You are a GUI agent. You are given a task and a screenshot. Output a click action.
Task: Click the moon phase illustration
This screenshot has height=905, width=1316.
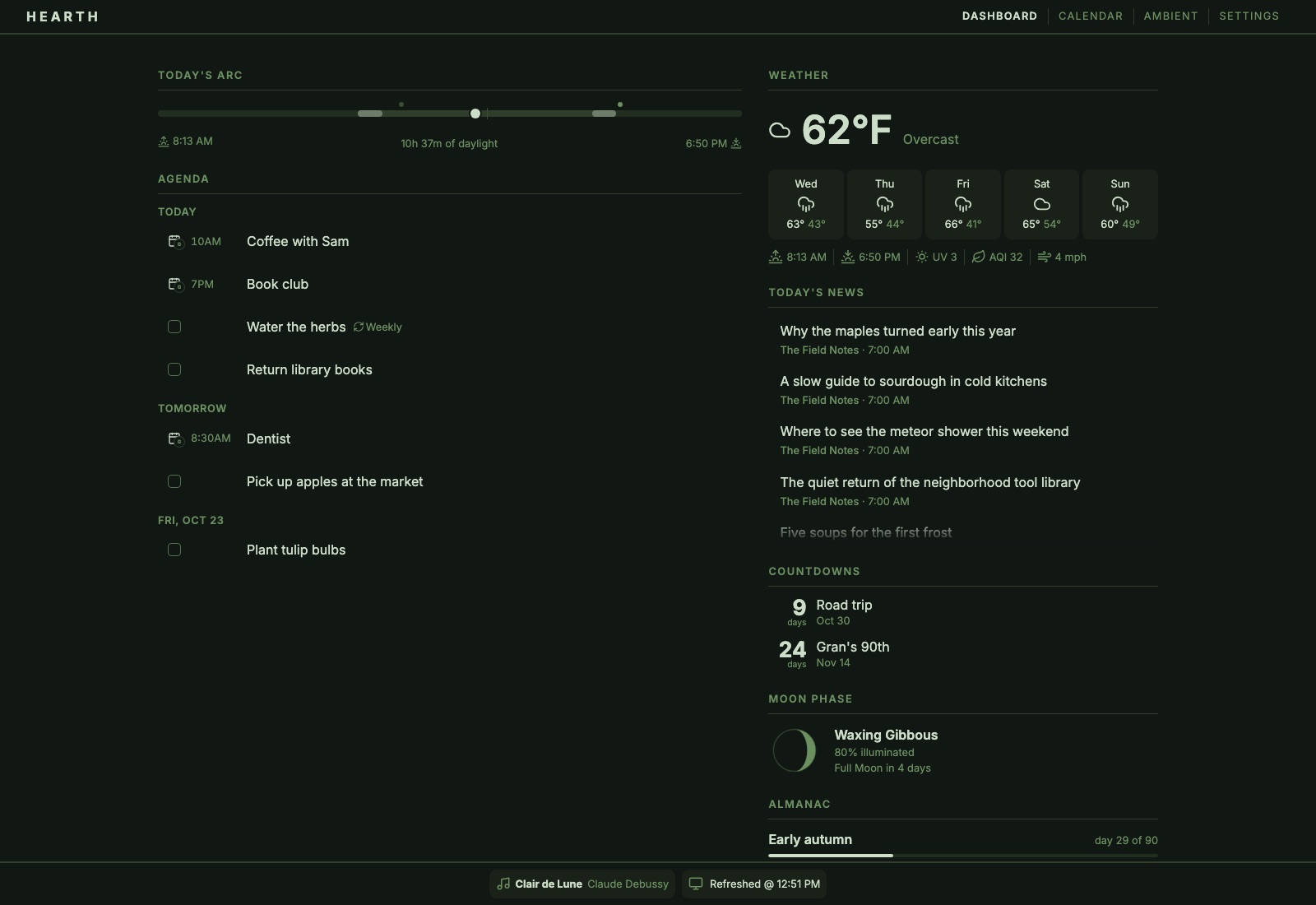pyautogui.click(x=795, y=750)
